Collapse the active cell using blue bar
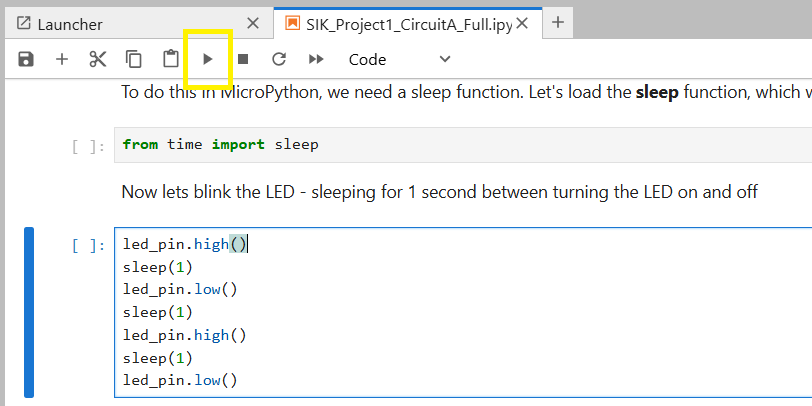Image resolution: width=812 pixels, height=406 pixels. 29,312
